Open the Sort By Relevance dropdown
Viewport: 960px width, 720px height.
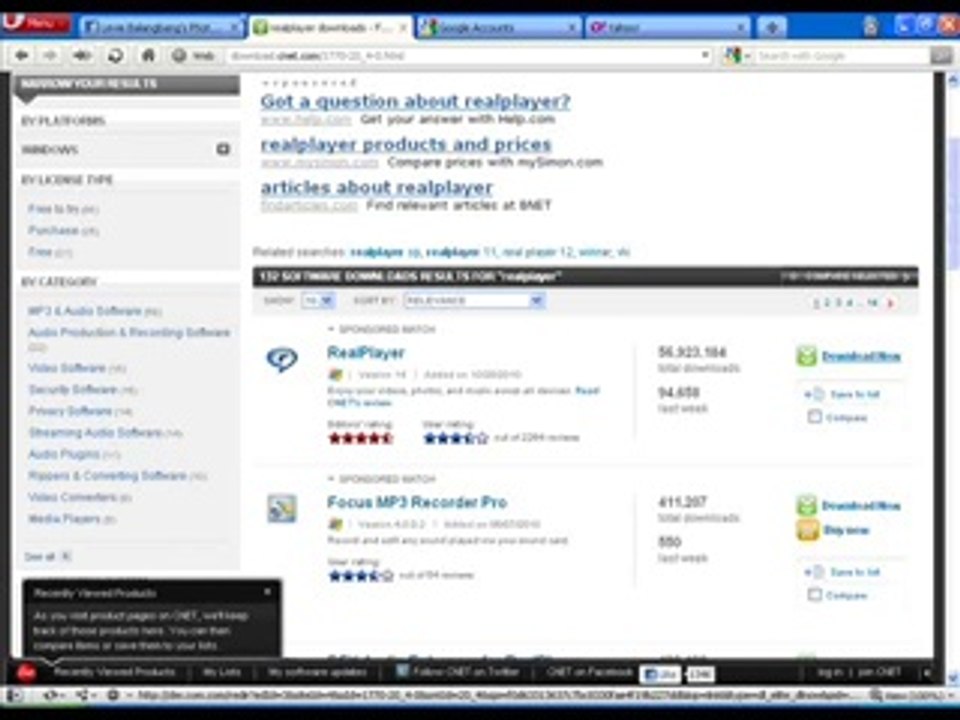(x=474, y=300)
